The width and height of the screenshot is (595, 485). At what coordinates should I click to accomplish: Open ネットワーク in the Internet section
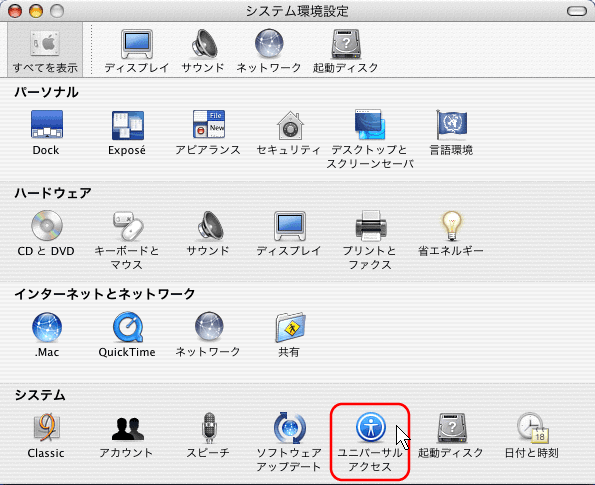tap(209, 326)
